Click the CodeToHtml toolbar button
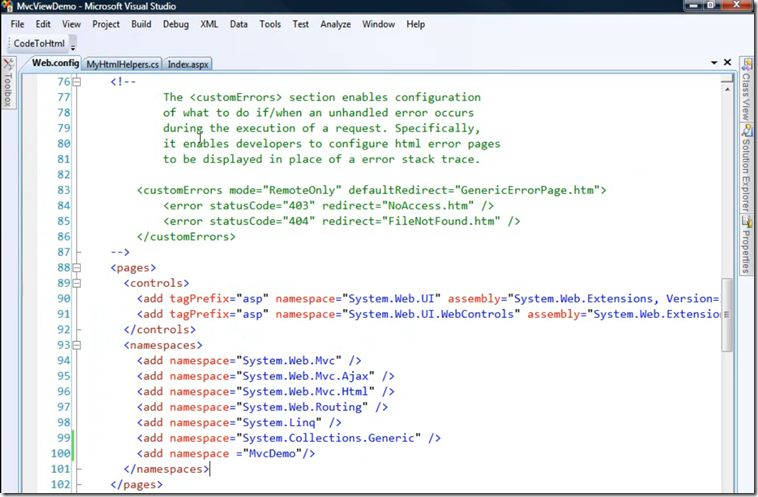Viewport: 758px width, 497px height. pos(39,44)
